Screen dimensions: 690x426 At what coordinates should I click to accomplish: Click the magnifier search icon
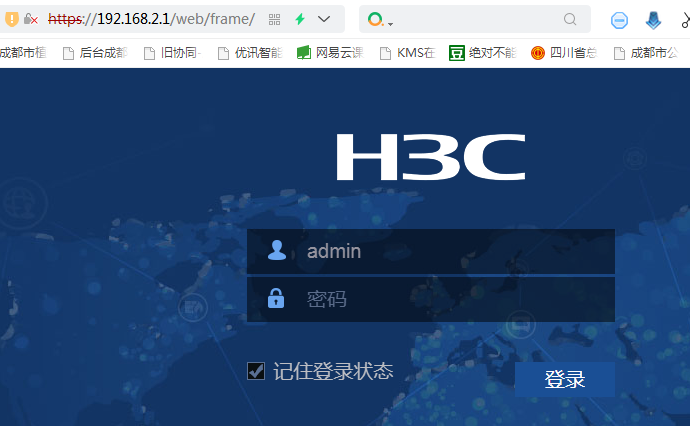570,19
